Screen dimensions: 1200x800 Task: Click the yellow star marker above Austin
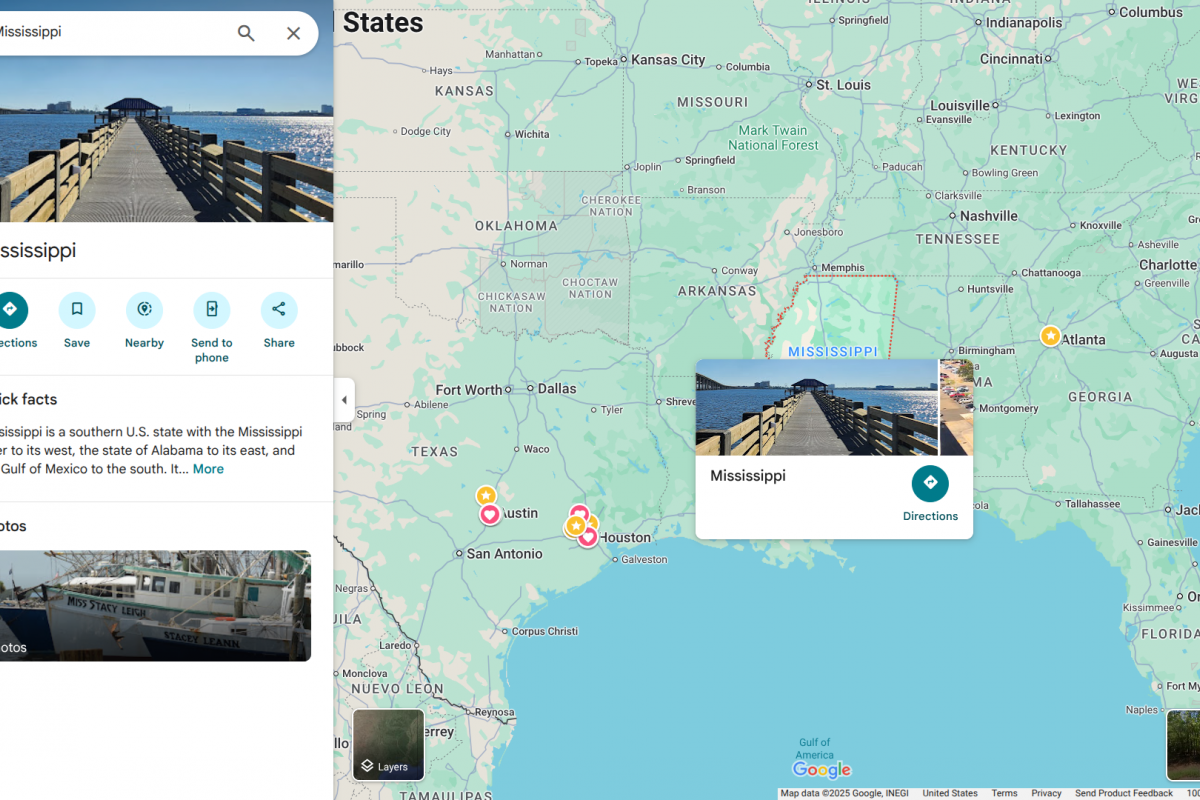click(x=485, y=495)
